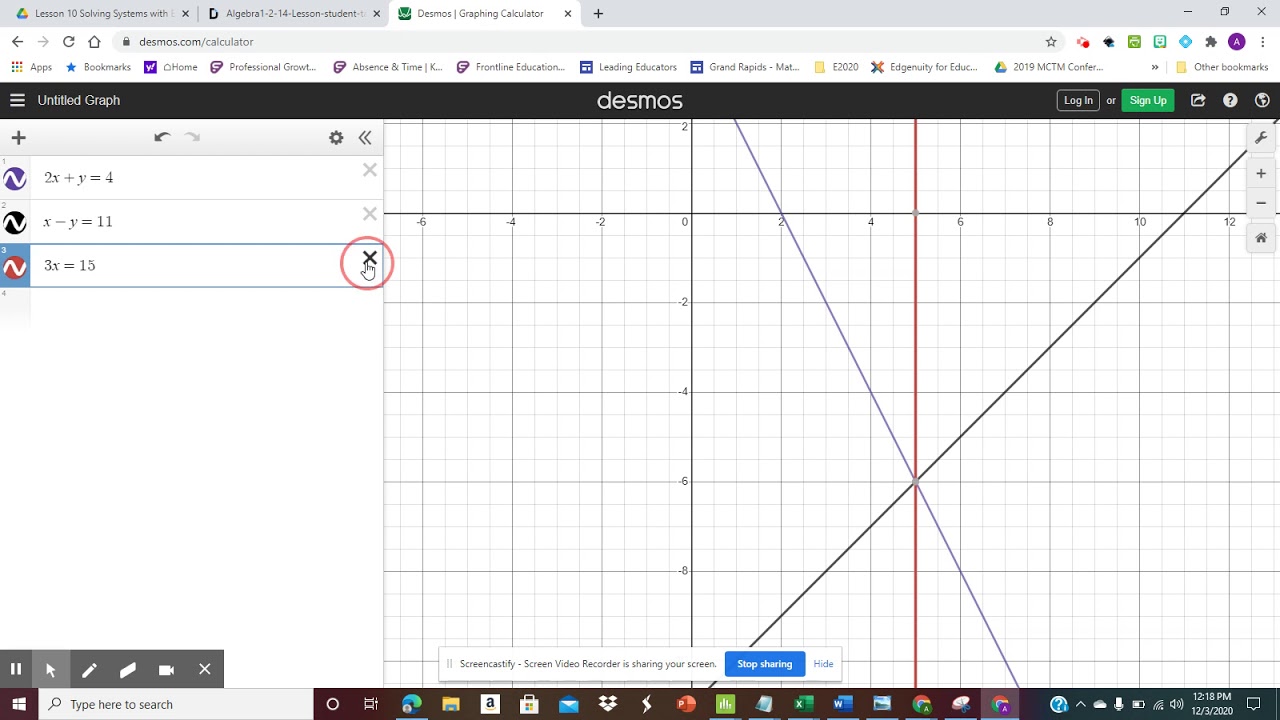This screenshot has height=720, width=1280.
Task: Open the Bookmarks folder in bookmarks bar
Action: coord(97,67)
